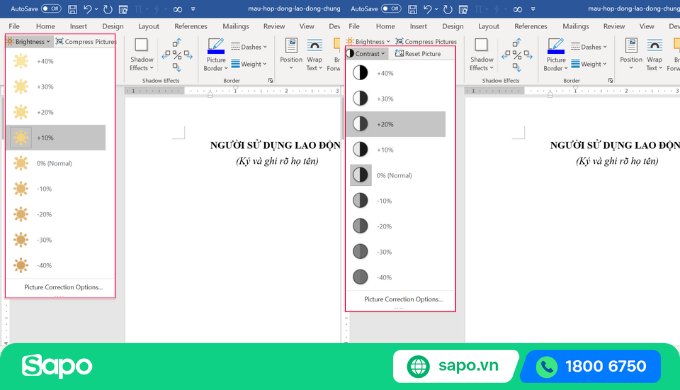Select -10% contrast option
The height and width of the screenshot is (390, 680).
[x=396, y=201]
